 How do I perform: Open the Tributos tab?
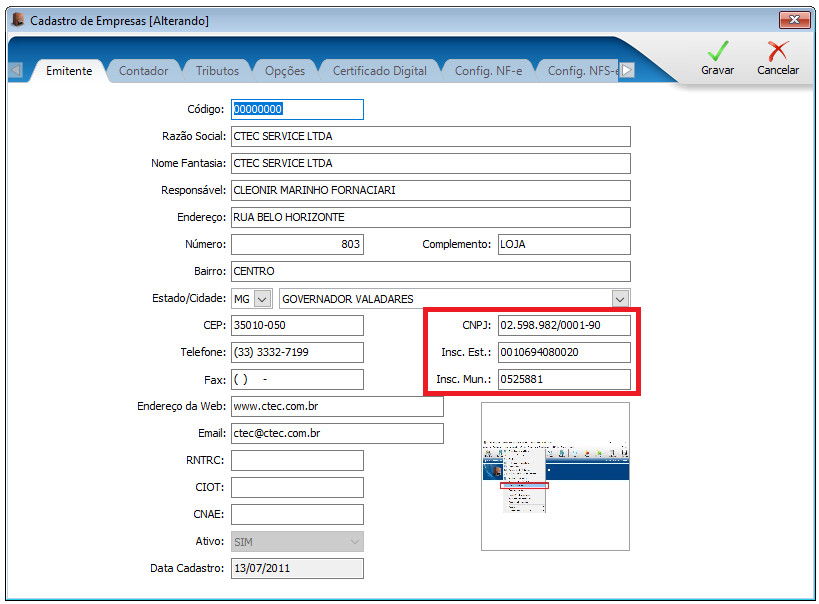(x=217, y=71)
